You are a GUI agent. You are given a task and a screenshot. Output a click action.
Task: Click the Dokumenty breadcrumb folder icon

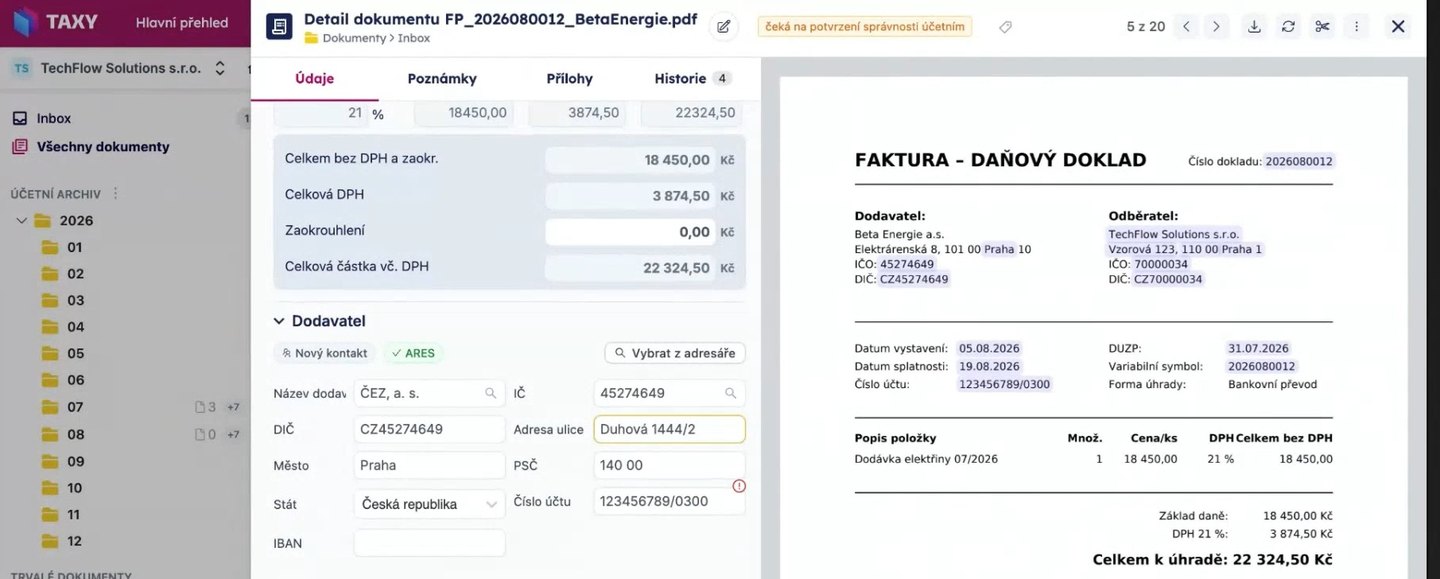311,38
